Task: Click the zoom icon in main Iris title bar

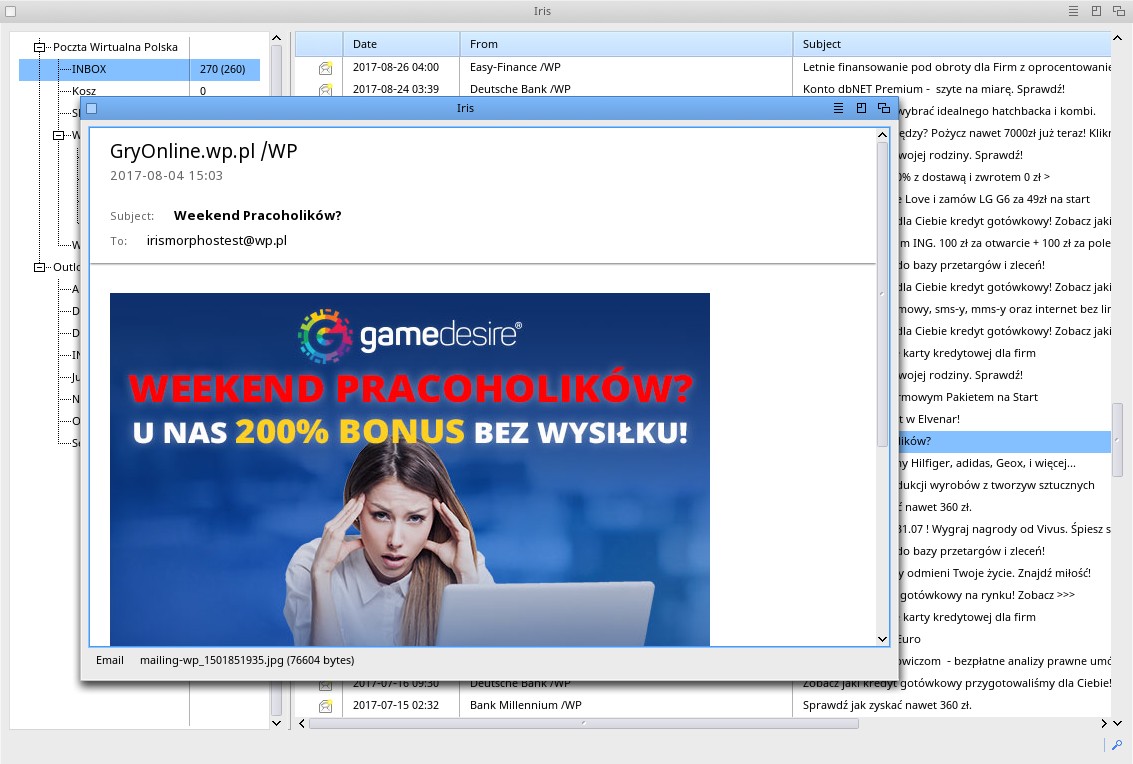Action: [1096, 11]
